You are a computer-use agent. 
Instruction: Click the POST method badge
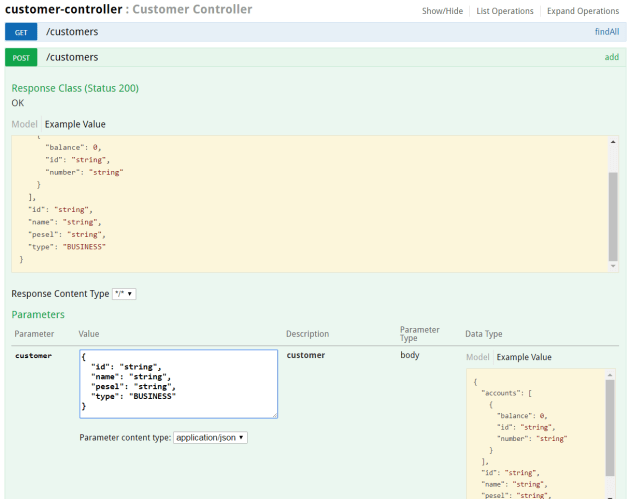21,58
